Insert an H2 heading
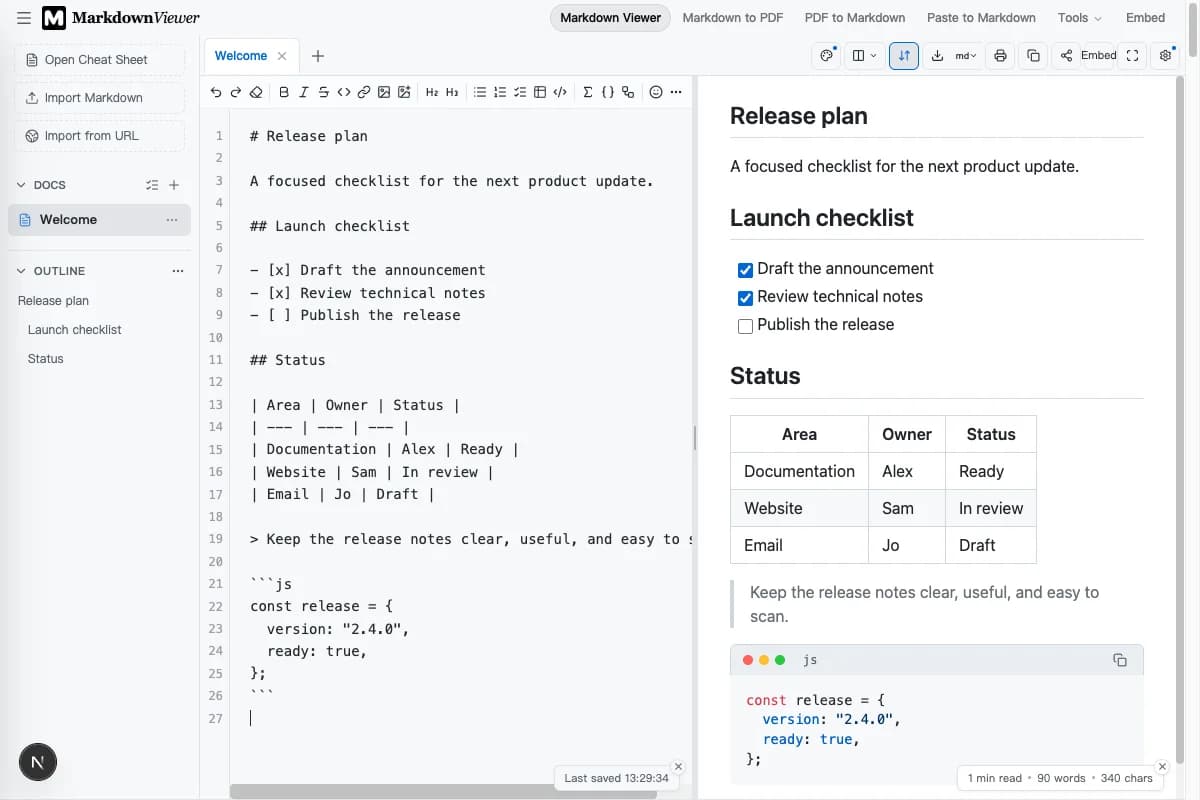Image resolution: width=1200 pixels, height=800 pixels. coord(432,92)
